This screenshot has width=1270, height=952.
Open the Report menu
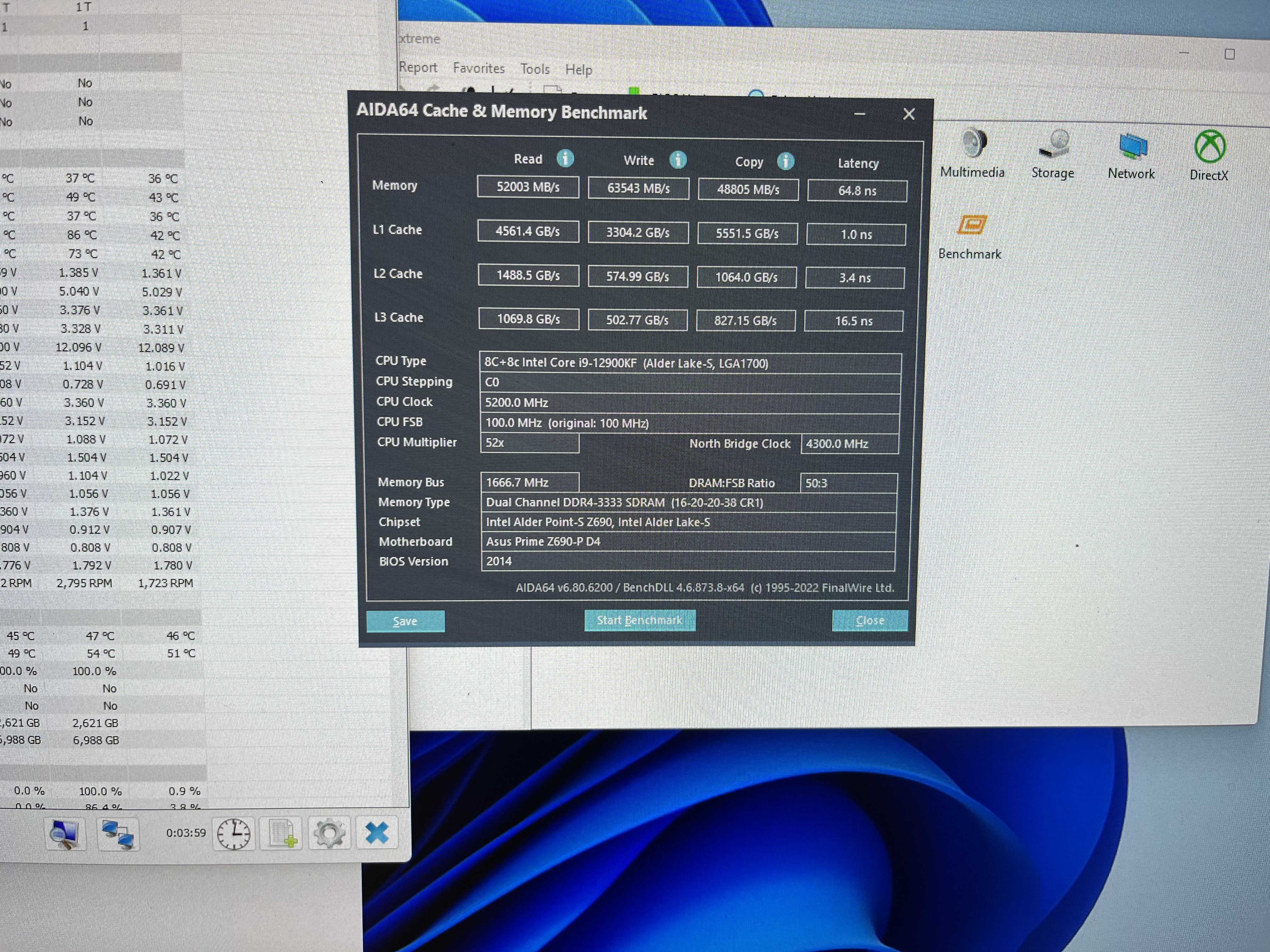coord(418,67)
